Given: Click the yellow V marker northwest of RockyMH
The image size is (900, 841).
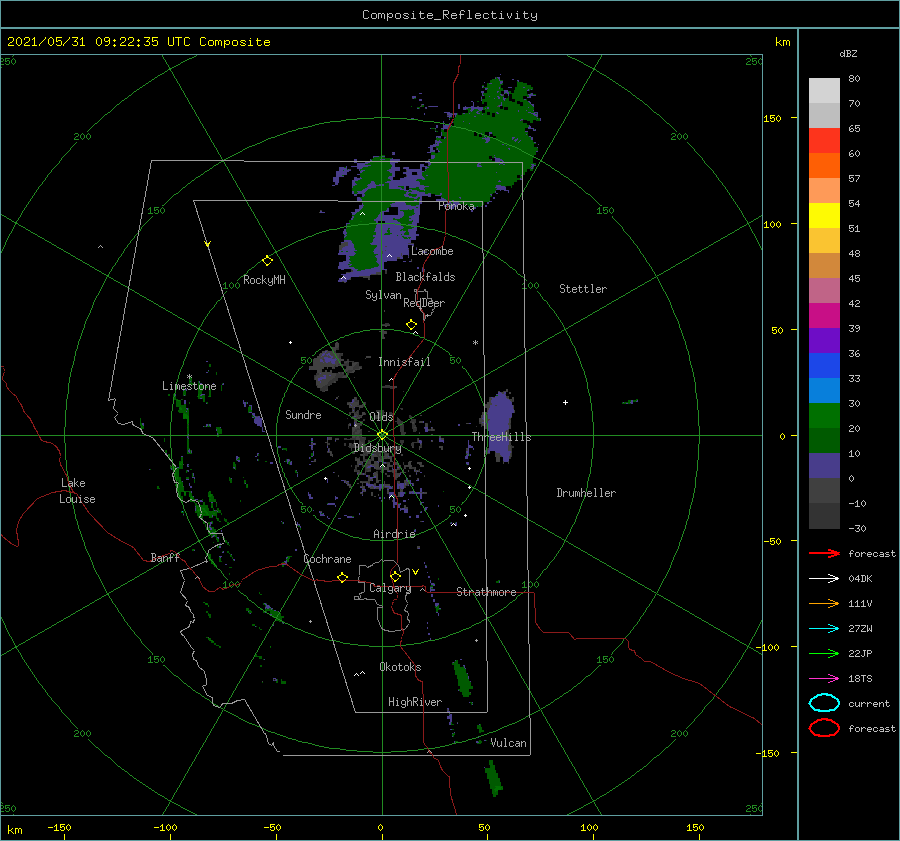Looking at the screenshot, I should click(x=208, y=244).
